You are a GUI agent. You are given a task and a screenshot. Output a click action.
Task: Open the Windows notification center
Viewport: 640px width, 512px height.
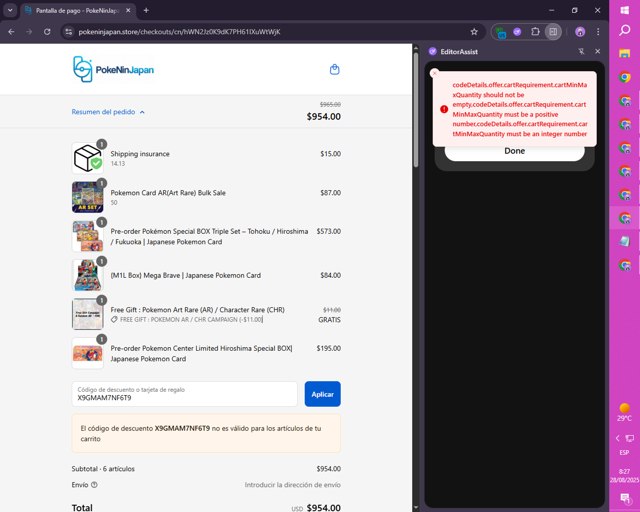[624, 498]
